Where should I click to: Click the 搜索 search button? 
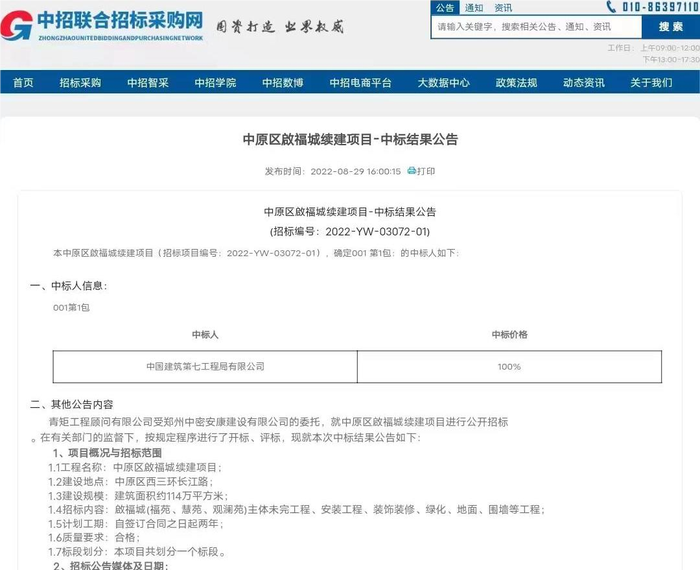(671, 27)
